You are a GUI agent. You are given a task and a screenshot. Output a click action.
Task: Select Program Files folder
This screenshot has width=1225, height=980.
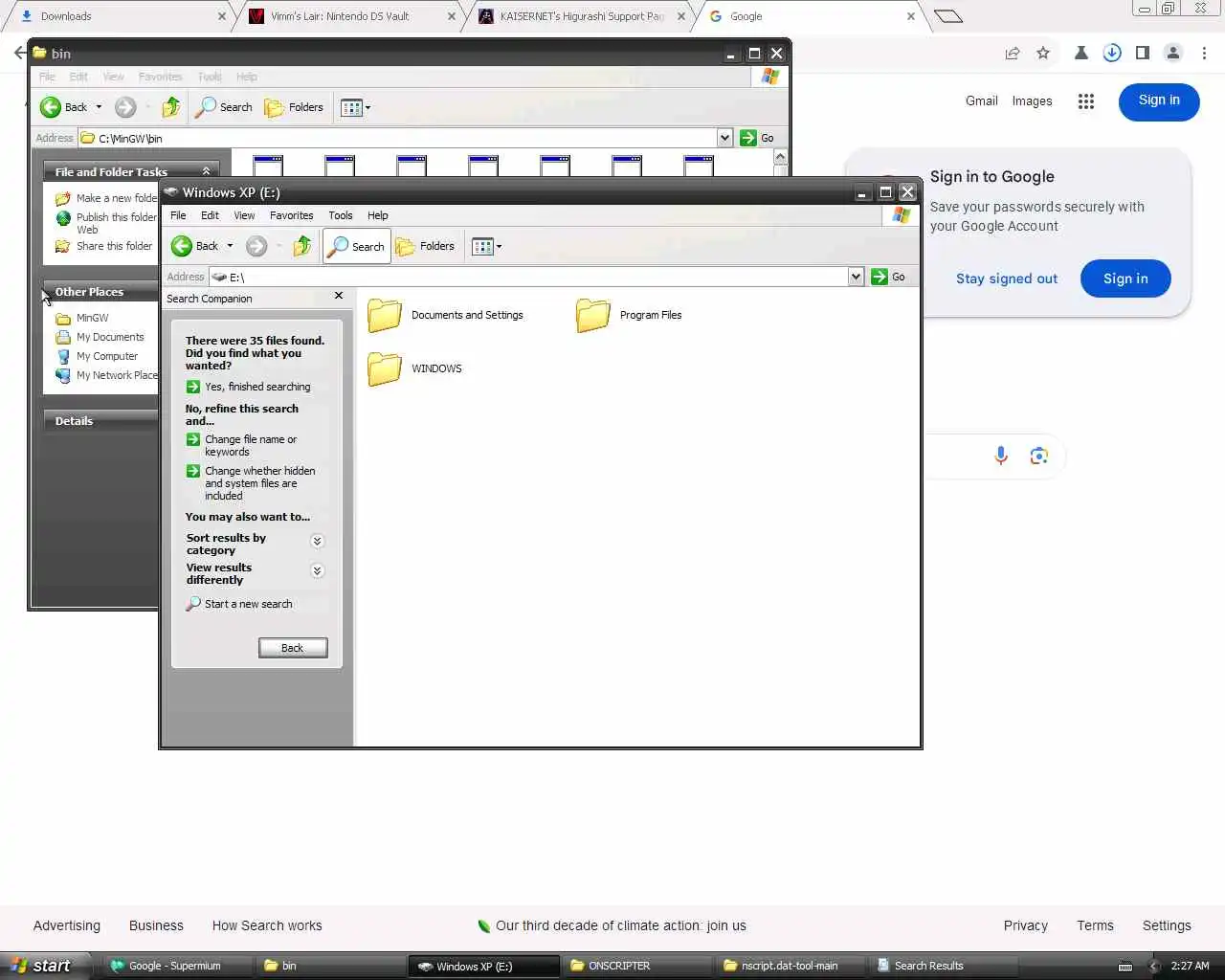click(630, 315)
